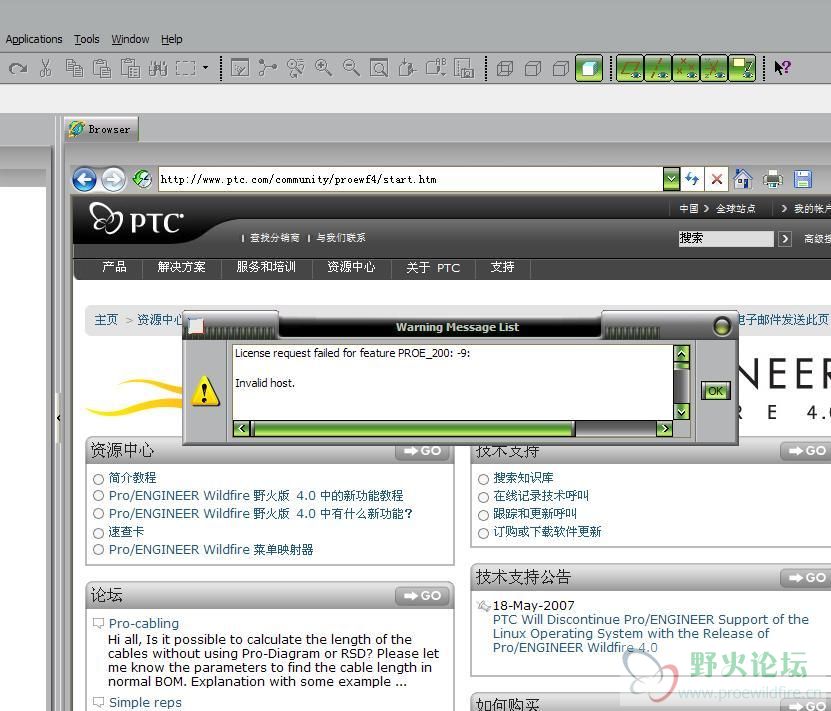Click the Orient mode icon
This screenshot has height=711, width=831.
(295, 68)
